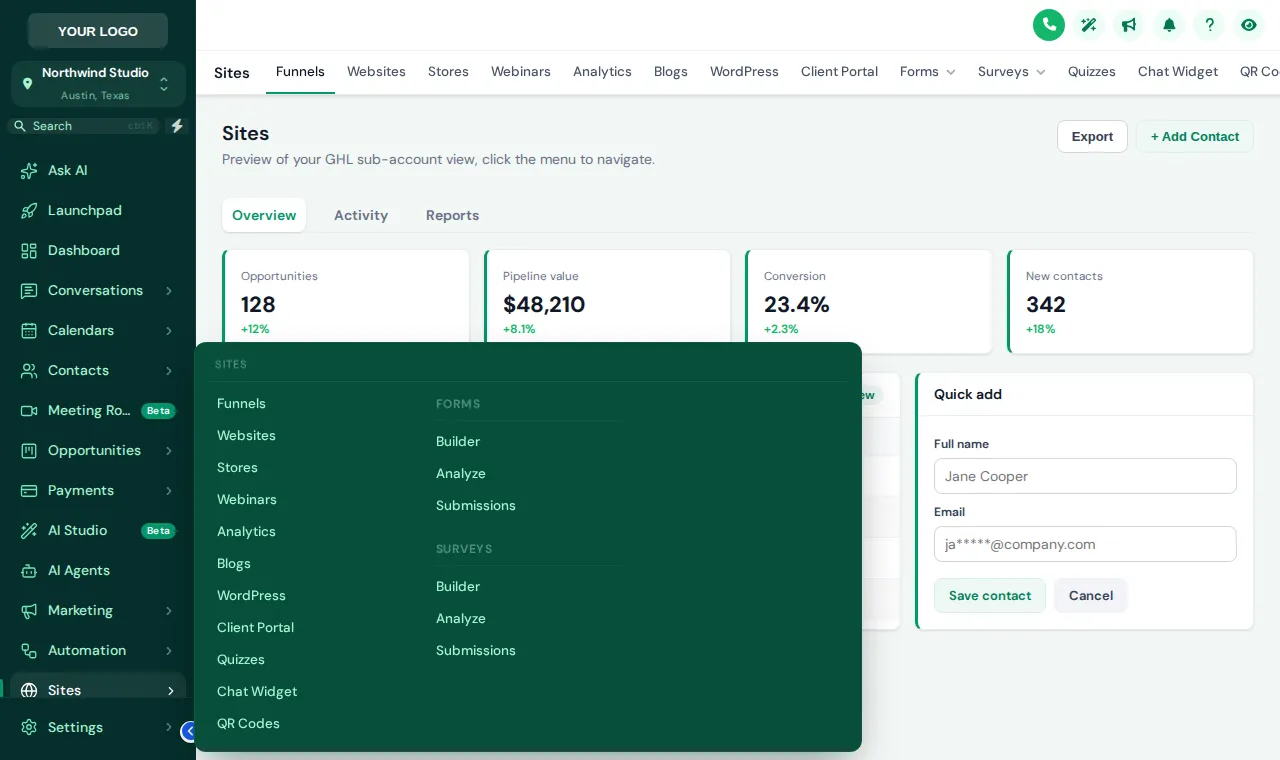
Task: Click the Meeting Rooms camera icon
Action: [x=29, y=411]
